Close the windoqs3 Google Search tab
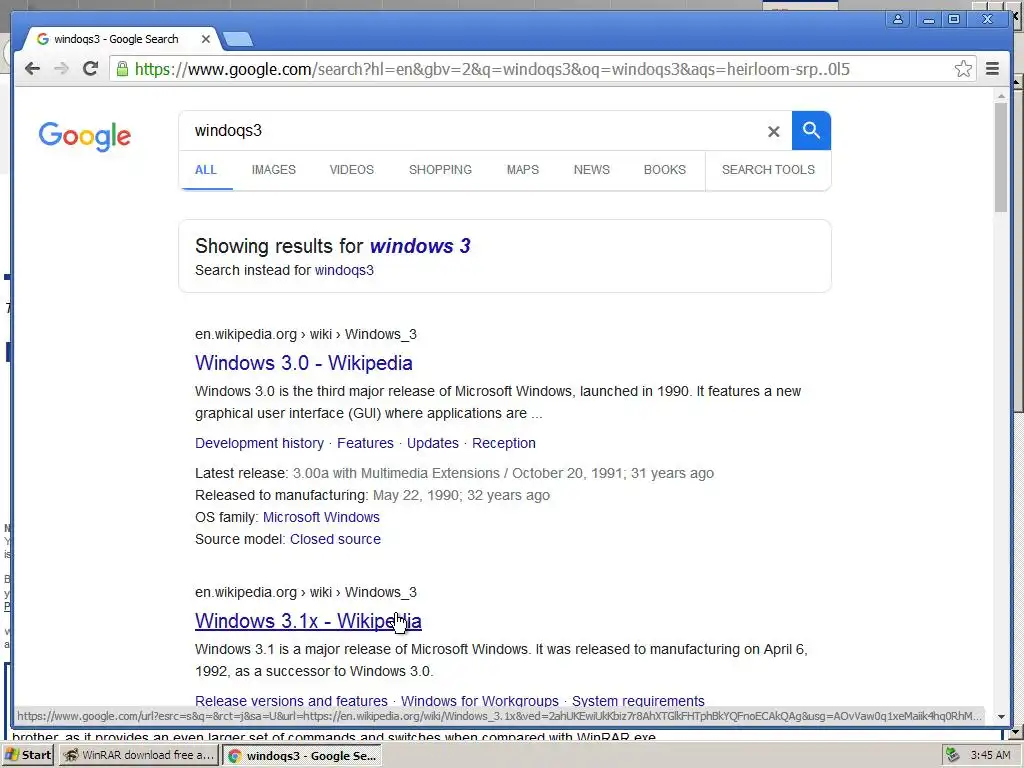 (x=206, y=39)
